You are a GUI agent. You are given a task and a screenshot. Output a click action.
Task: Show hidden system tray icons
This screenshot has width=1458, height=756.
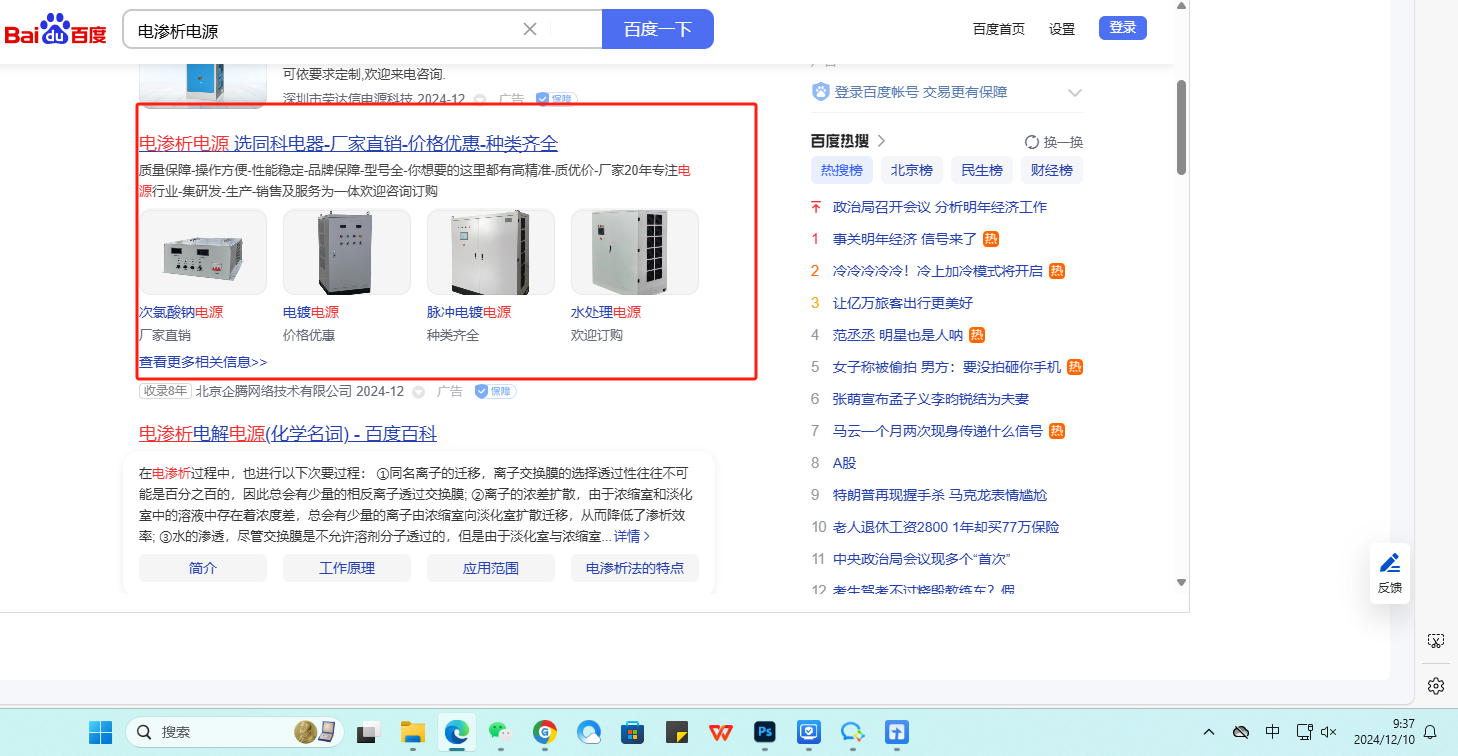(1209, 732)
